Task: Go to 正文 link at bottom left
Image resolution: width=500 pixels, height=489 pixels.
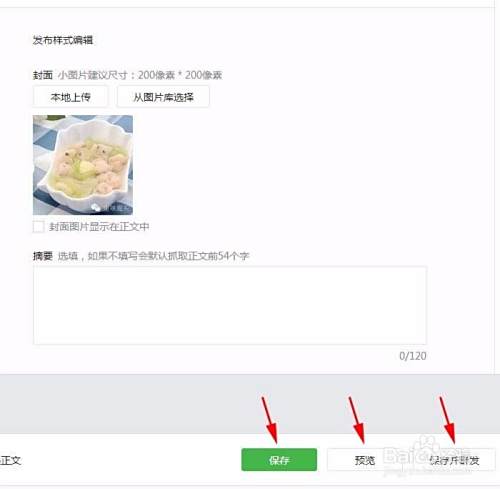Action: (x=10, y=460)
